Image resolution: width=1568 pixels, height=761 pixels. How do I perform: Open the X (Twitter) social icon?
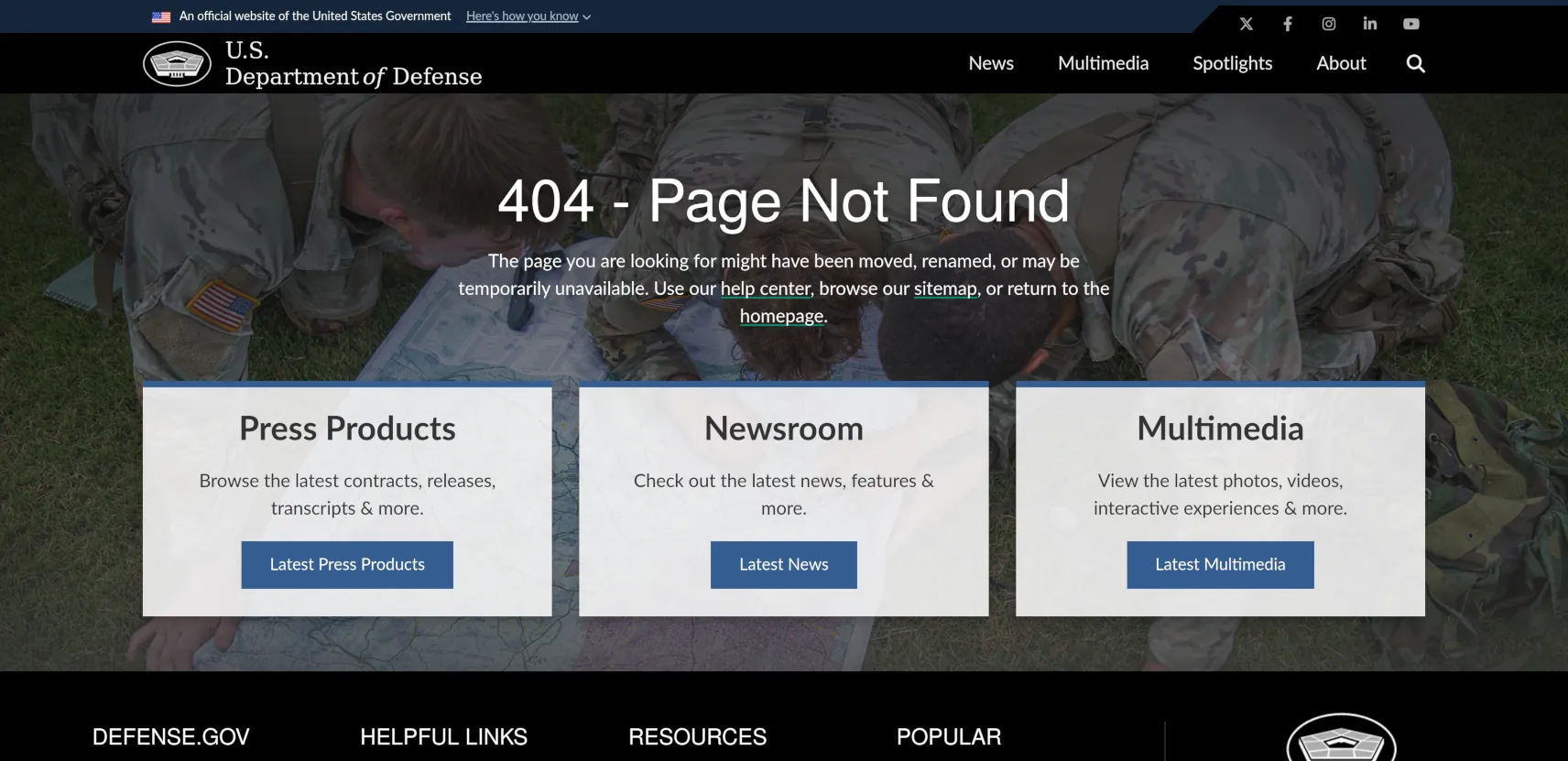click(1246, 24)
